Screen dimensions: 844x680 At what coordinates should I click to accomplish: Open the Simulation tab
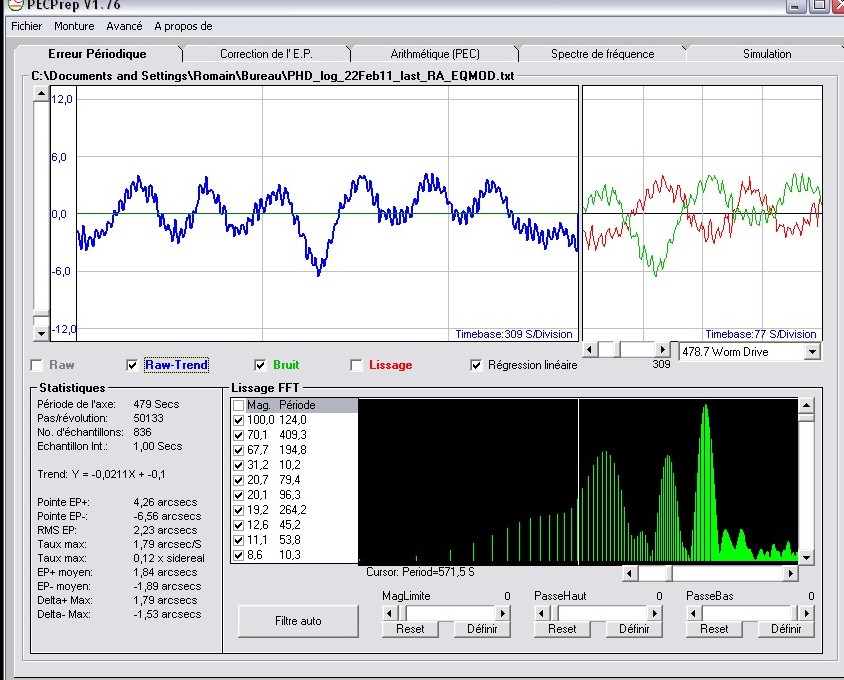point(767,54)
